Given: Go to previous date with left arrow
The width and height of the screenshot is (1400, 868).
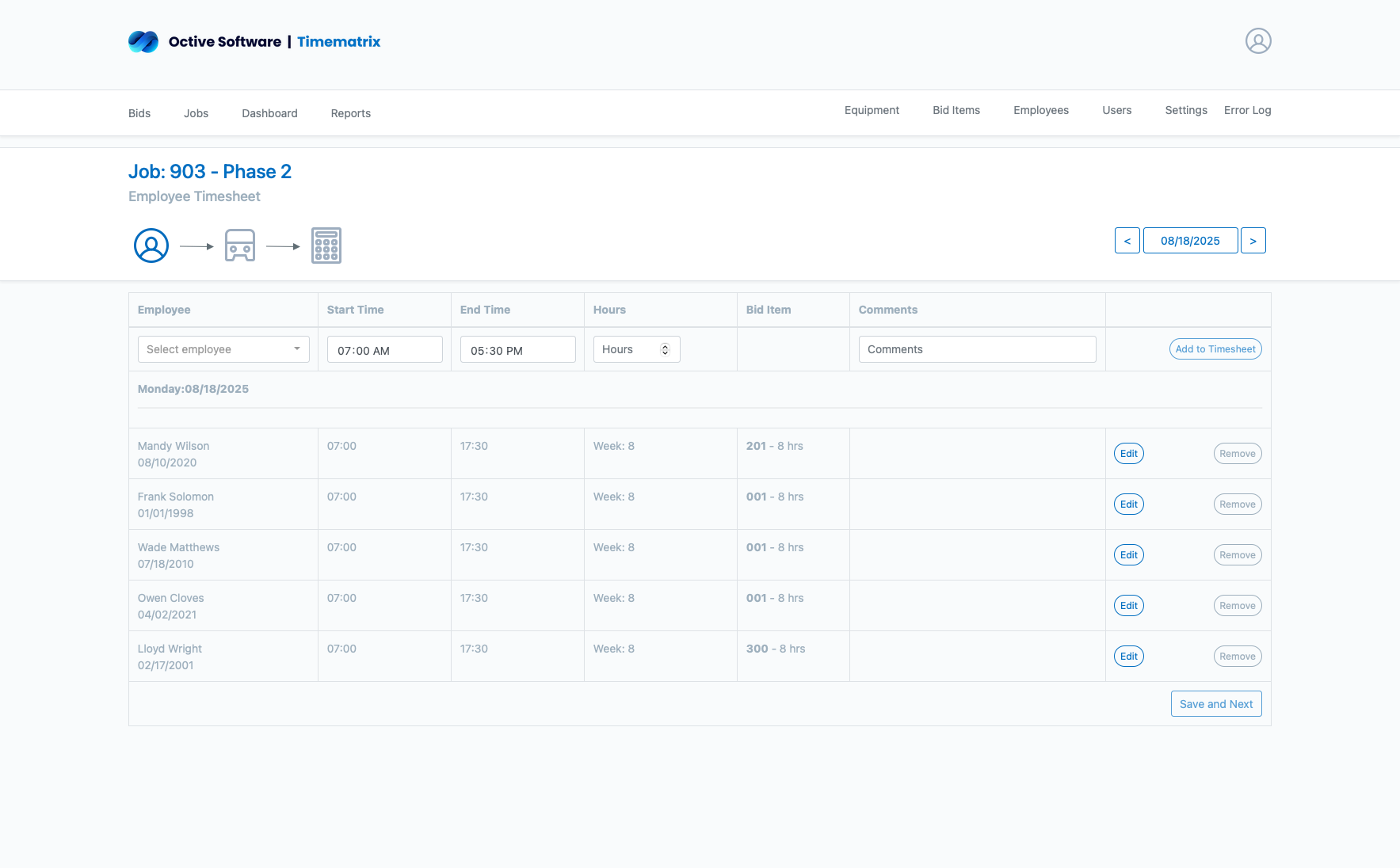Looking at the screenshot, I should pyautogui.click(x=1127, y=241).
